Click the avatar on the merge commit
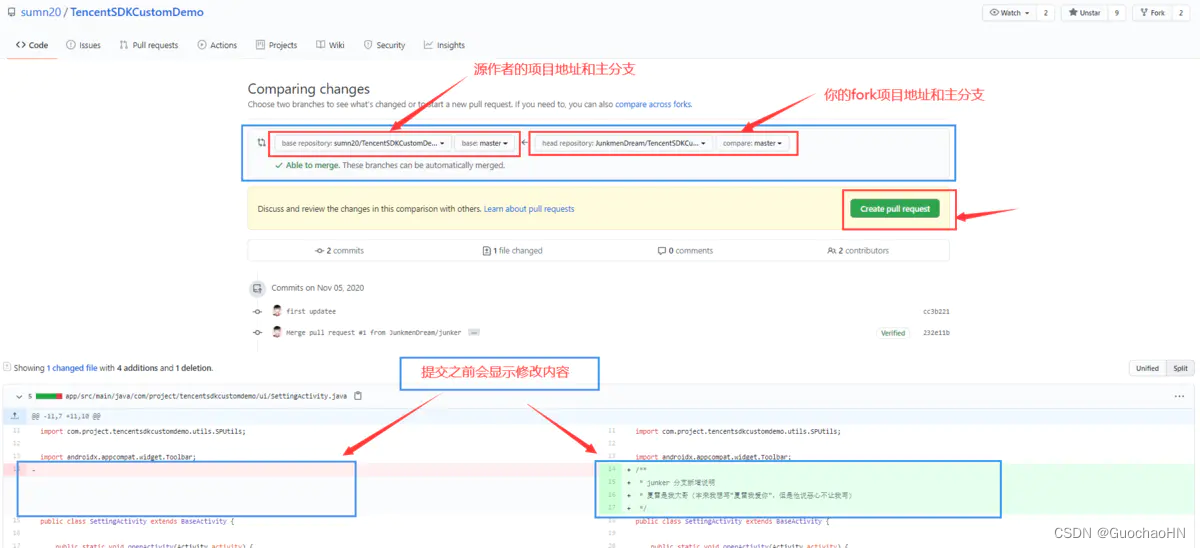Viewport: 1200px width, 548px height. (277, 332)
